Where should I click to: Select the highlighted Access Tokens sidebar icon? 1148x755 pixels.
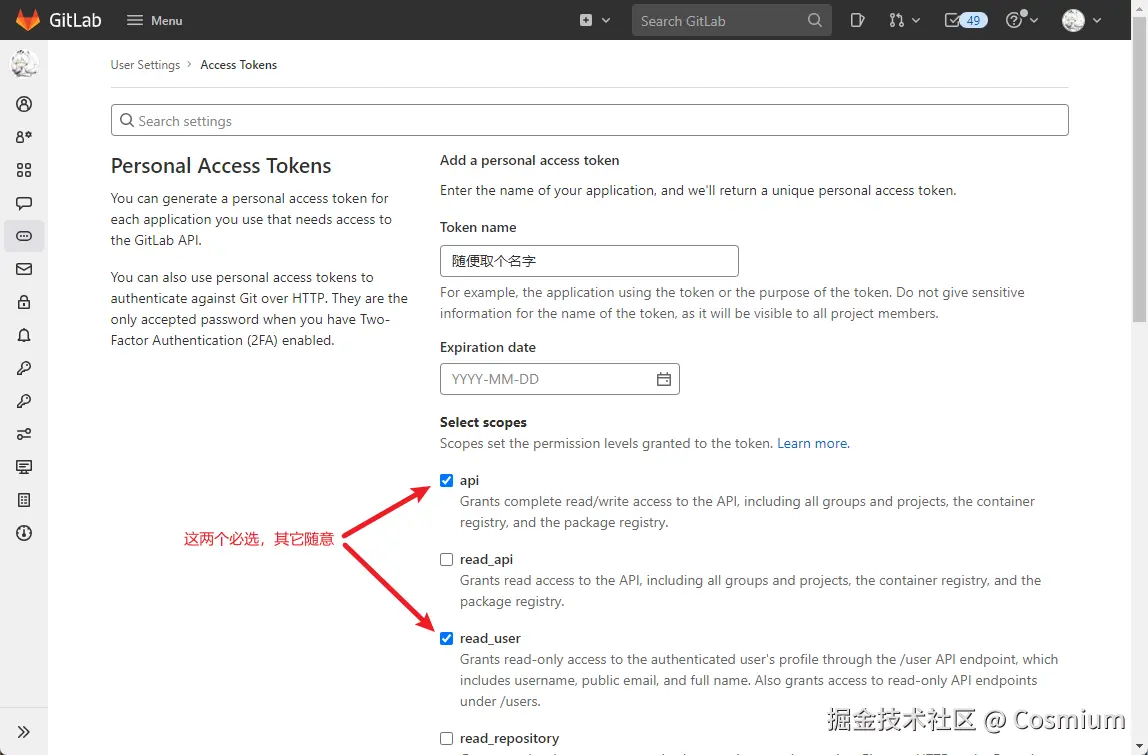(24, 236)
